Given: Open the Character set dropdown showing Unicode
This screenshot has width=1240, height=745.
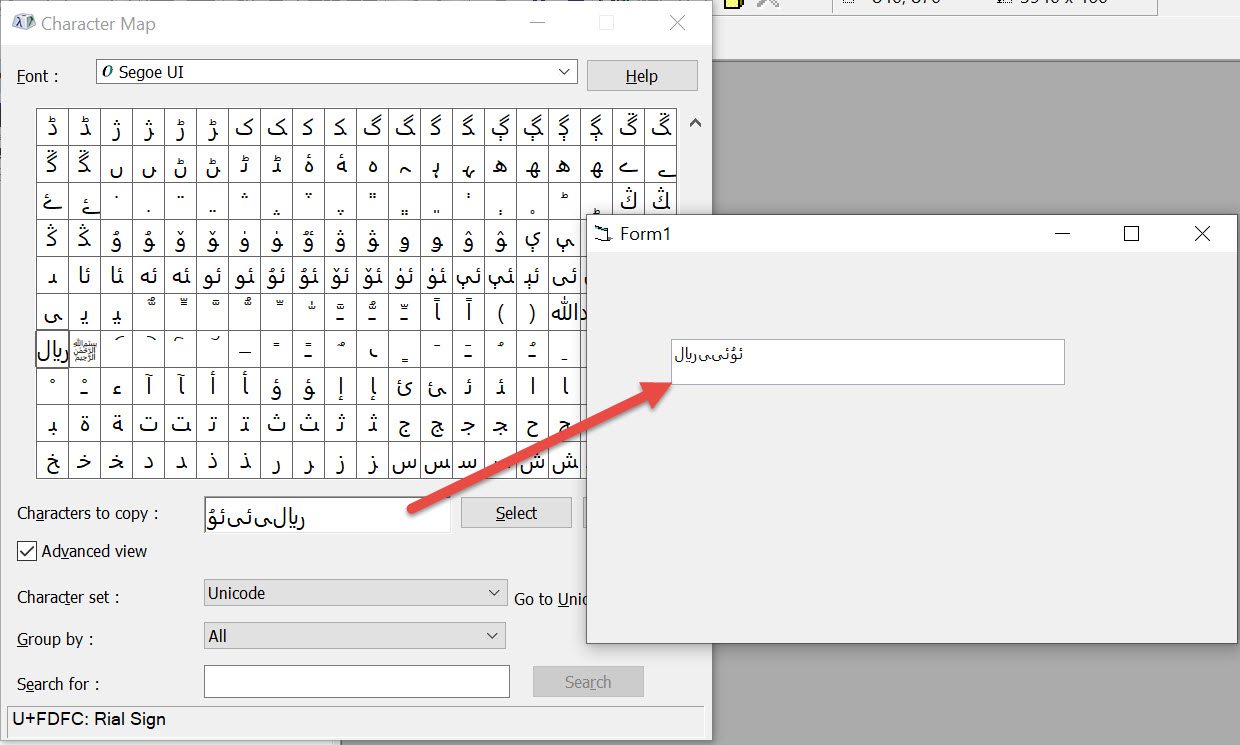Looking at the screenshot, I should click(x=355, y=593).
